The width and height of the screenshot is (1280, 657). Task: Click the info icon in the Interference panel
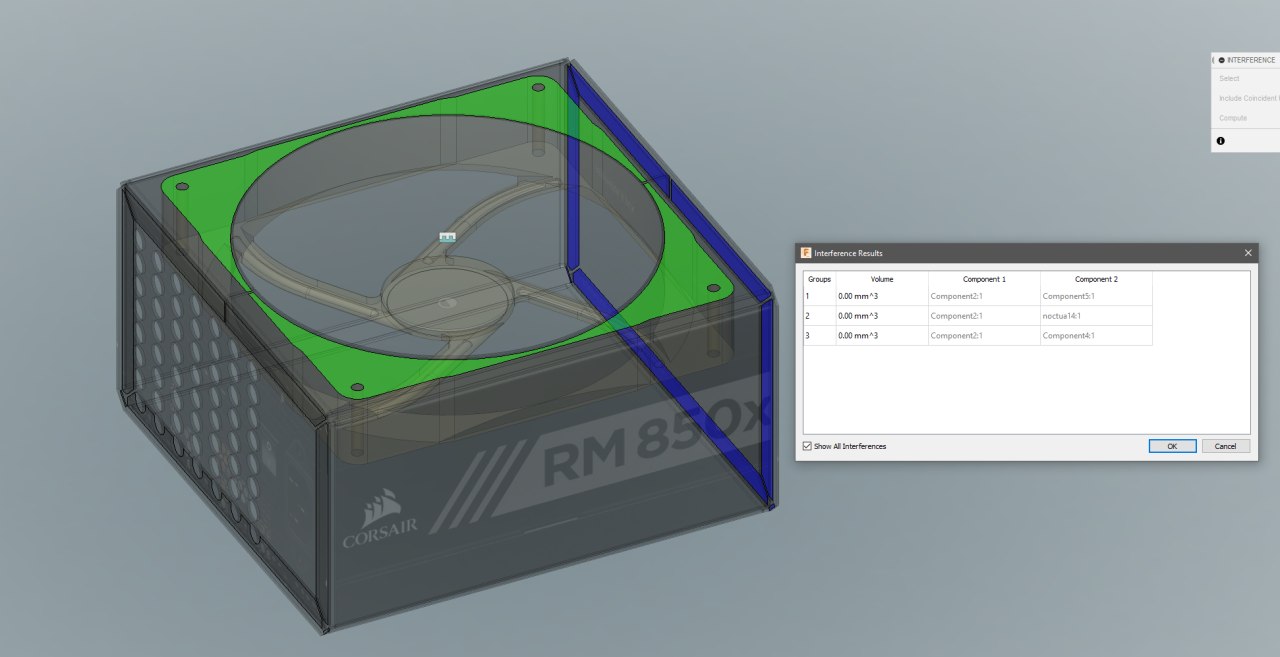tap(1220, 141)
